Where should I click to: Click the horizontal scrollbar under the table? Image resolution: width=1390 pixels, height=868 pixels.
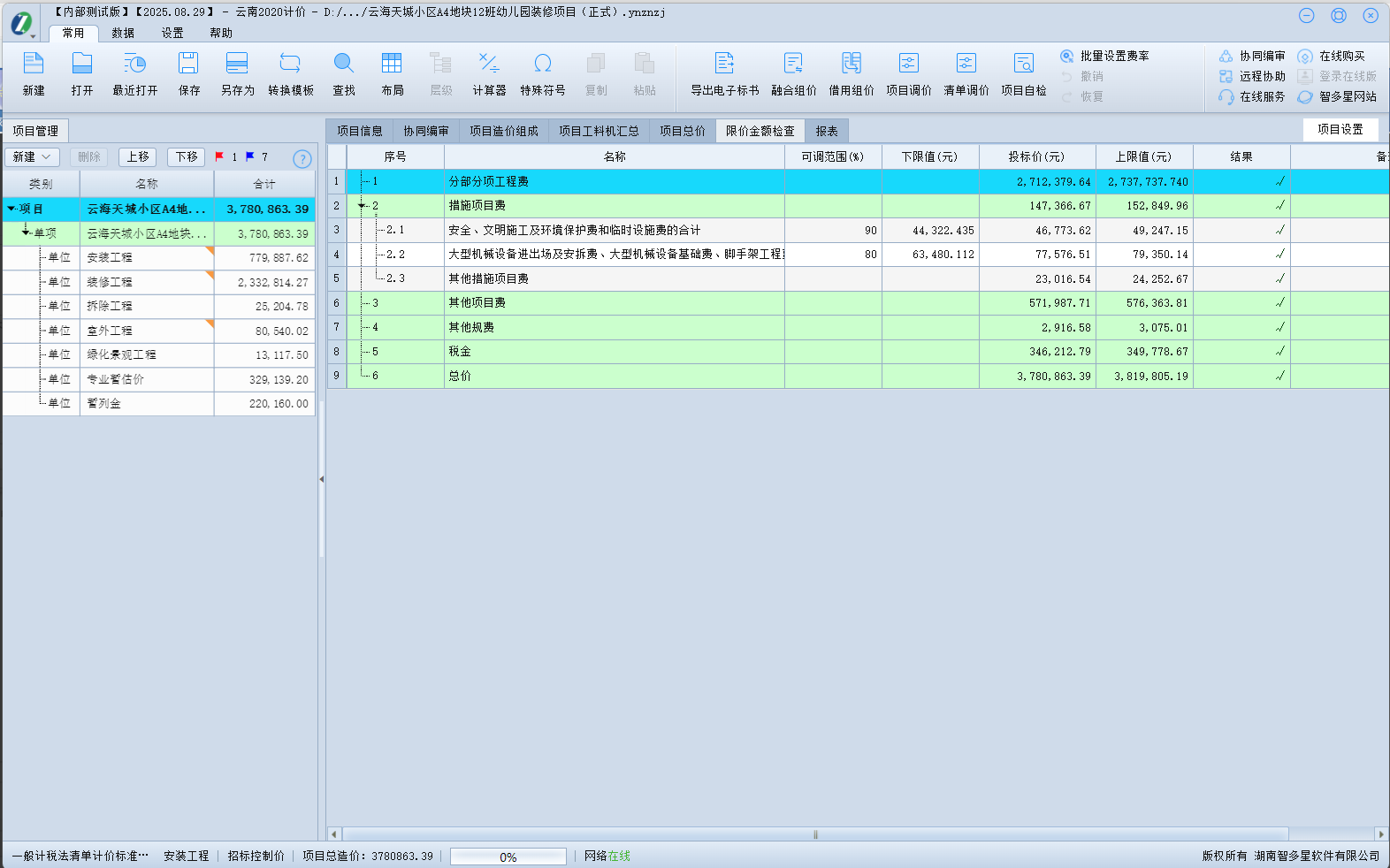pyautogui.click(x=813, y=834)
